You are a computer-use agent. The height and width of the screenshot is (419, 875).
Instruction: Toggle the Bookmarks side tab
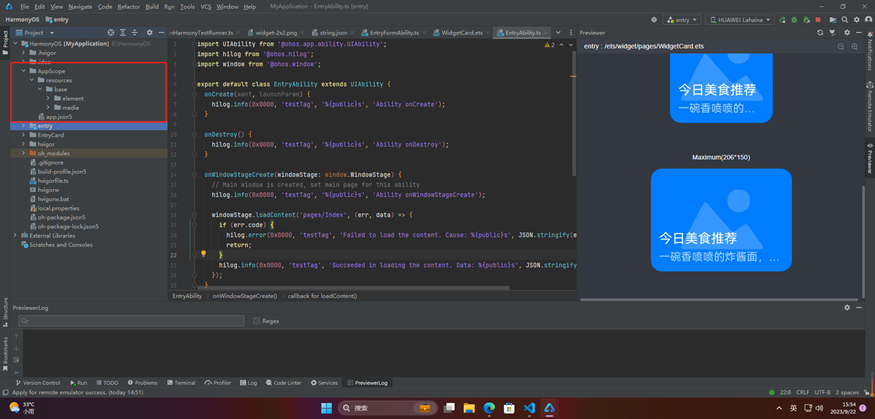[x=5, y=354]
